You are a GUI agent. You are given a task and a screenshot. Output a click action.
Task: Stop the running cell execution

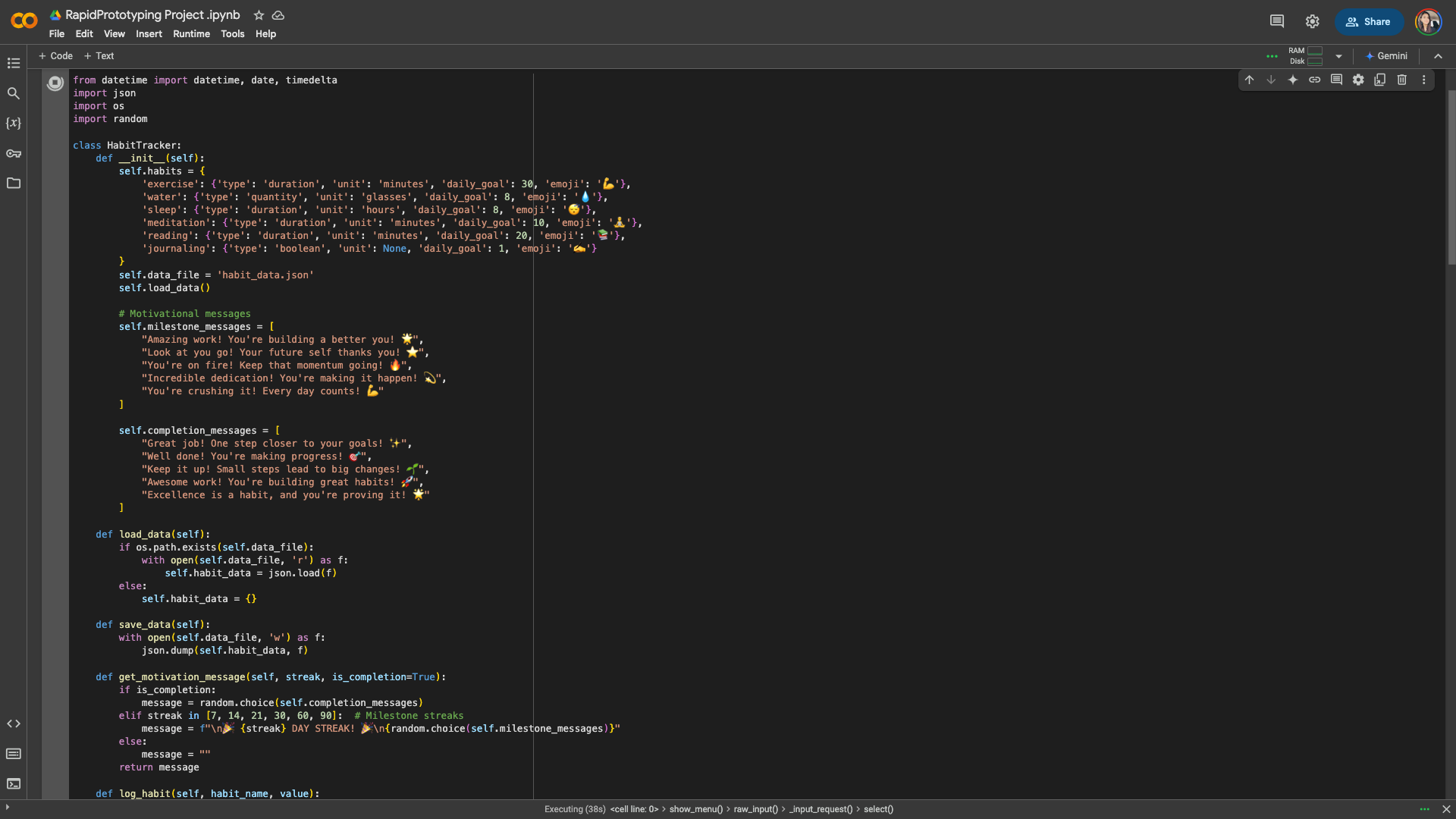click(x=55, y=83)
